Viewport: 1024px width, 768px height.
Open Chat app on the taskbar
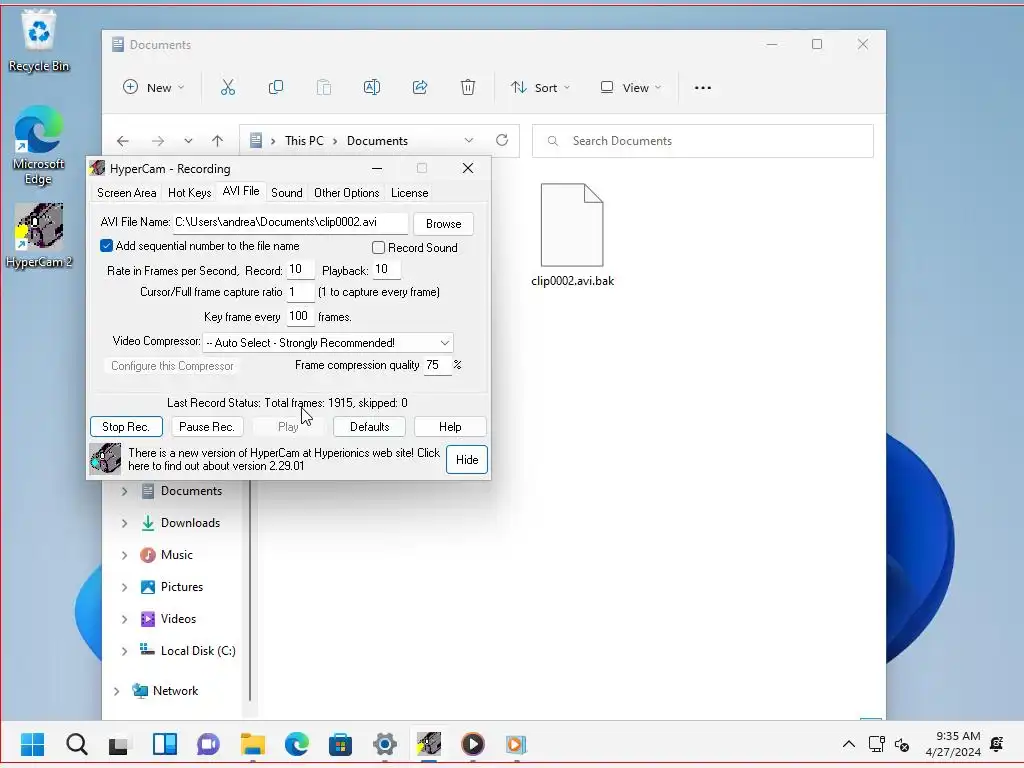coord(208,744)
